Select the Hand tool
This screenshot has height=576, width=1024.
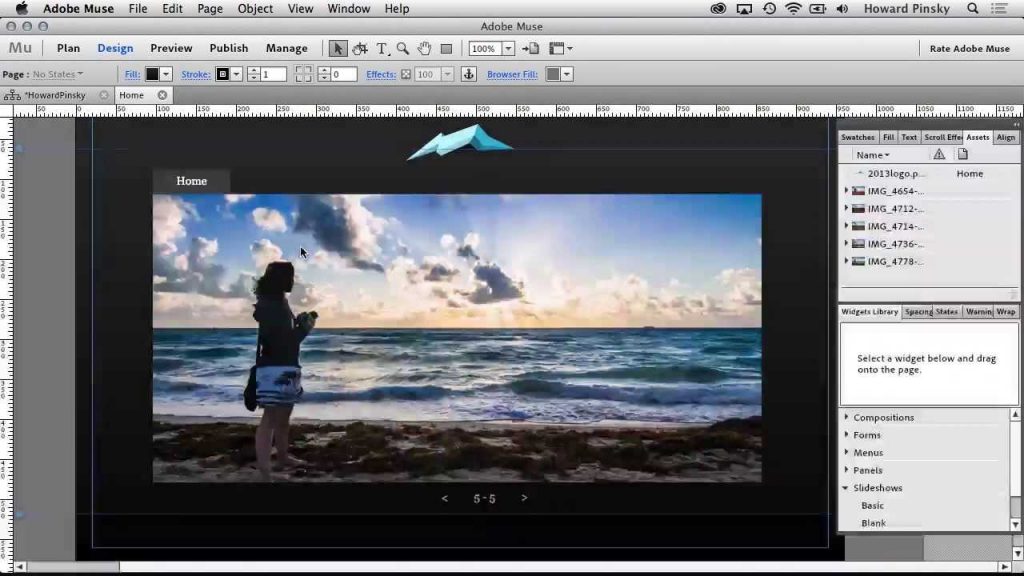[424, 48]
